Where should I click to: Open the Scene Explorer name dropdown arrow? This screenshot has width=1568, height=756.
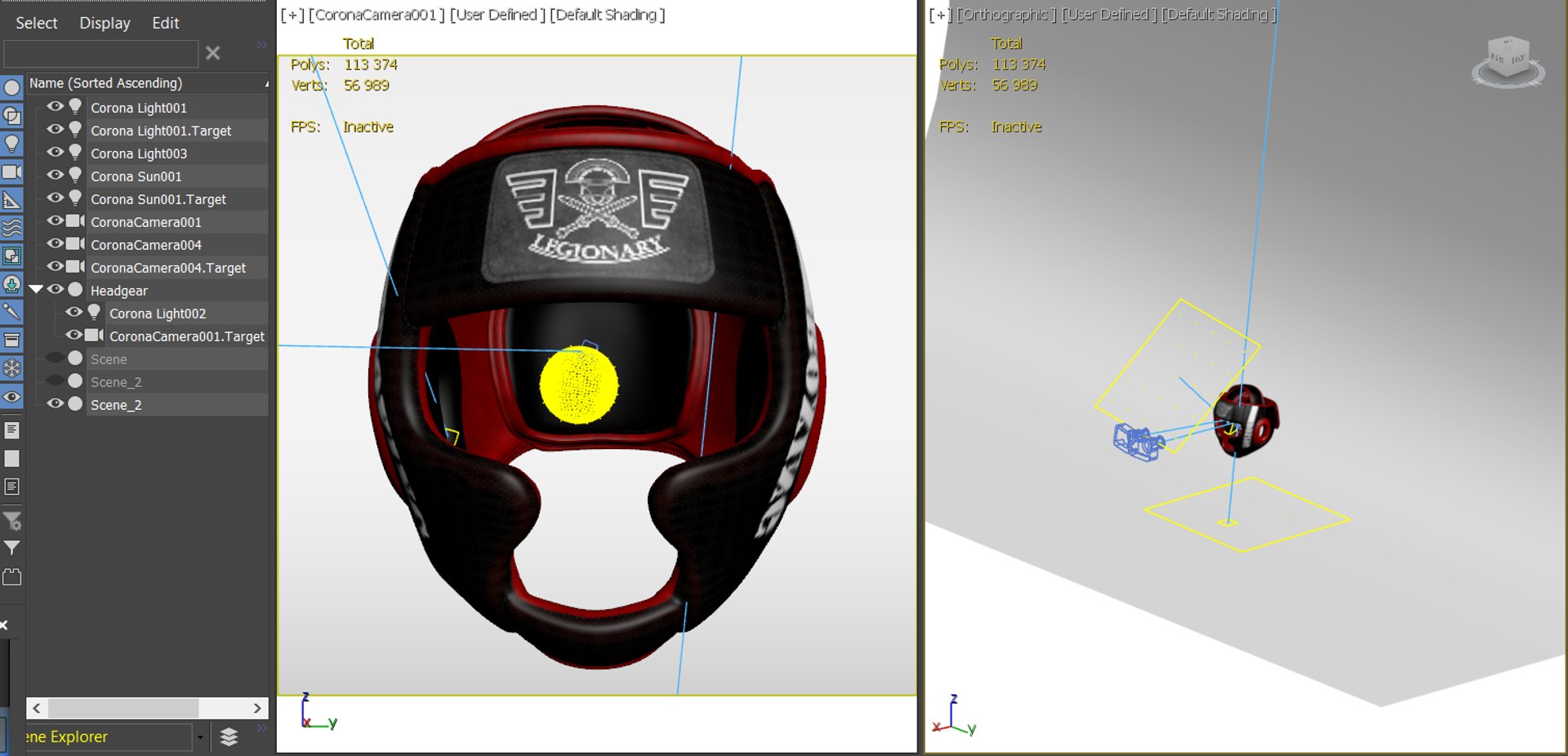point(200,737)
